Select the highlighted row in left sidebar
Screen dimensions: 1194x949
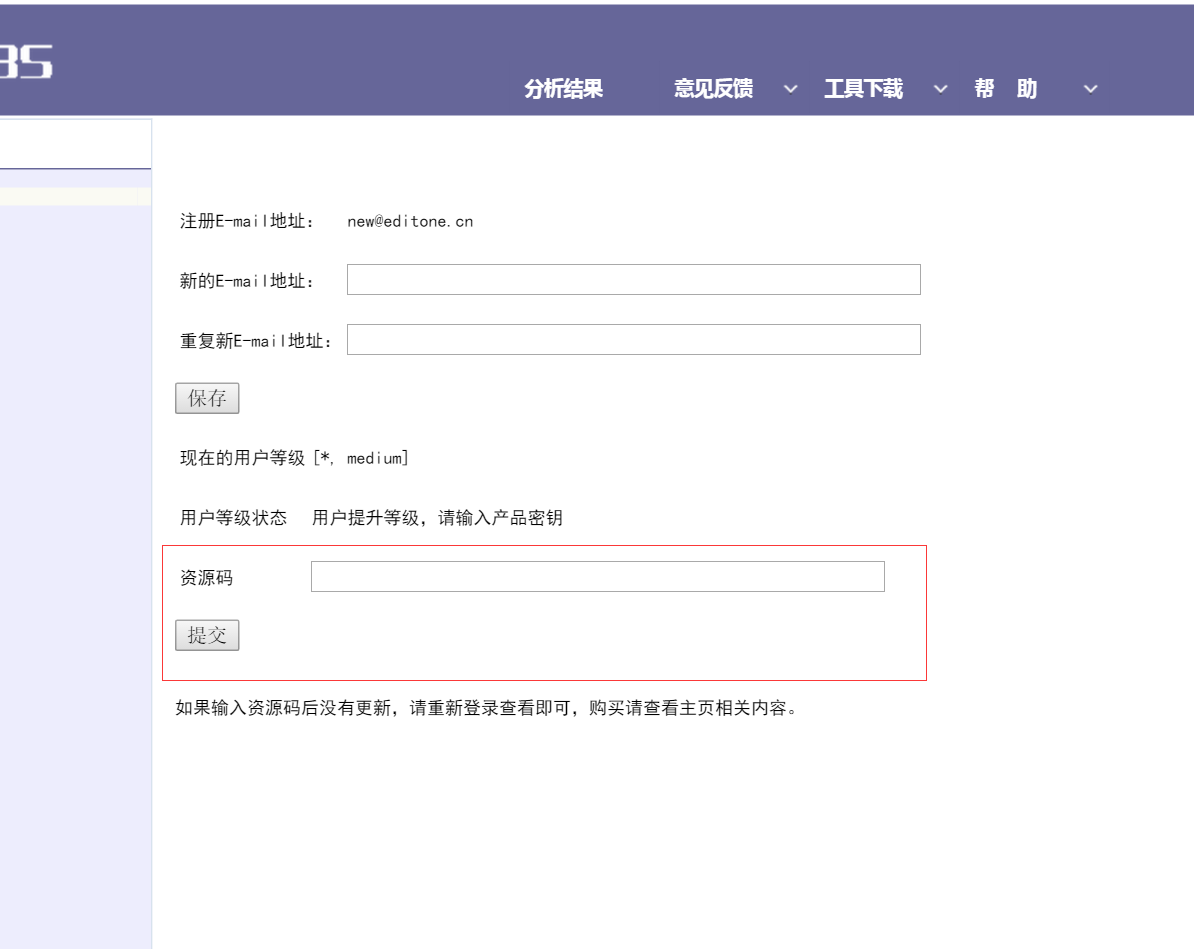[x=75, y=196]
